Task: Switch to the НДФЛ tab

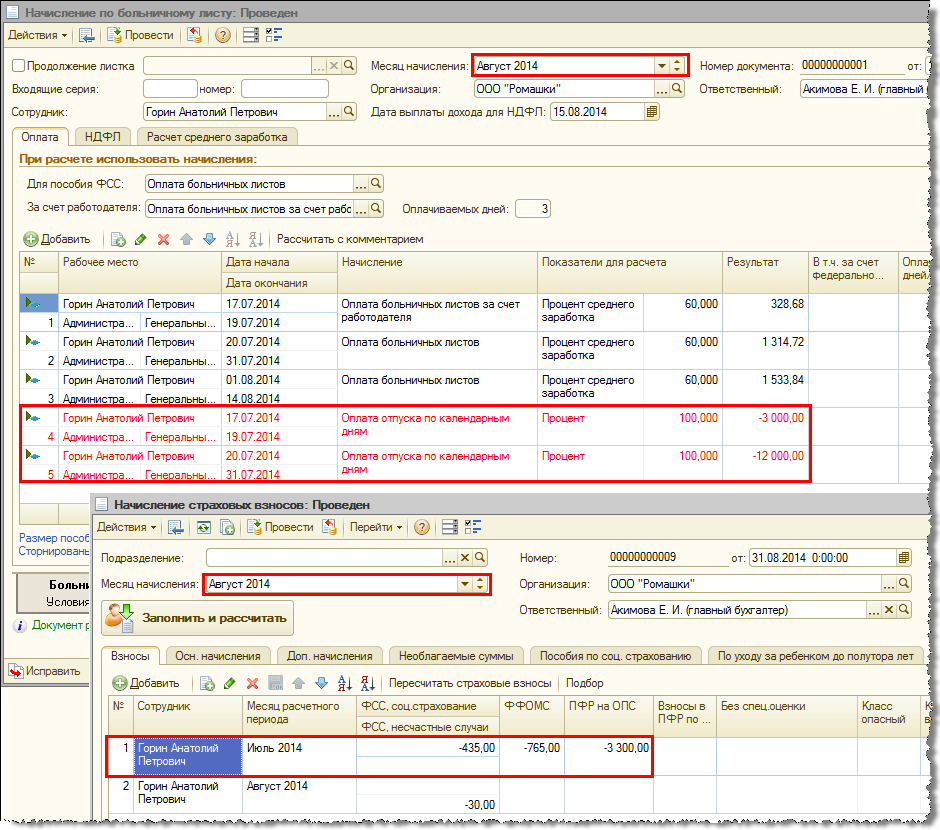Action: 103,137
